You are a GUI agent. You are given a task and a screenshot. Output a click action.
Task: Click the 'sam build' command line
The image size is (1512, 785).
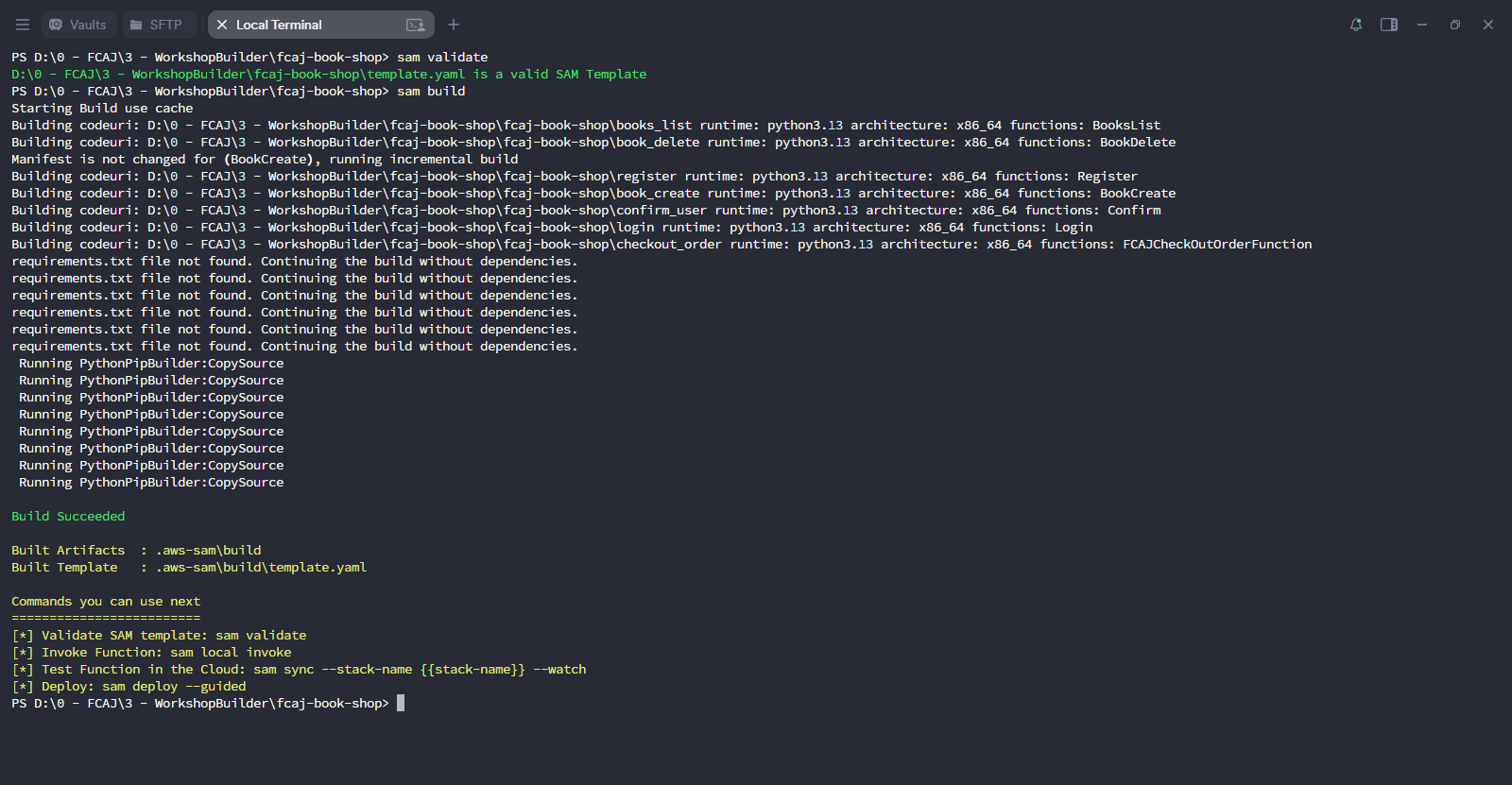pyautogui.click(x=238, y=91)
